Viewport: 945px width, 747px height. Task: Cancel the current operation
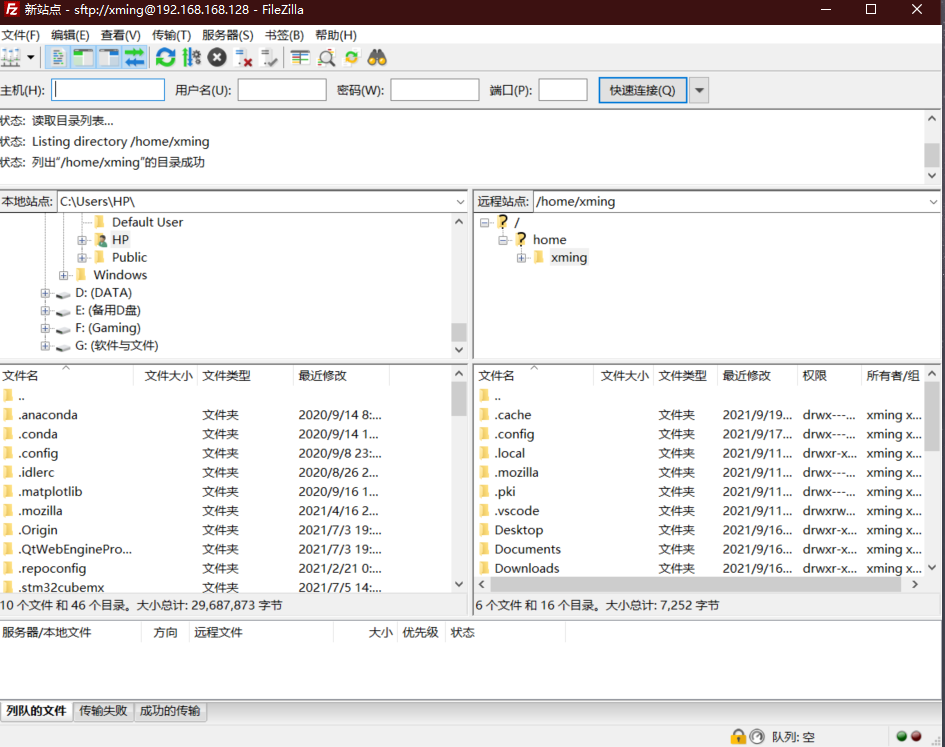(x=216, y=57)
